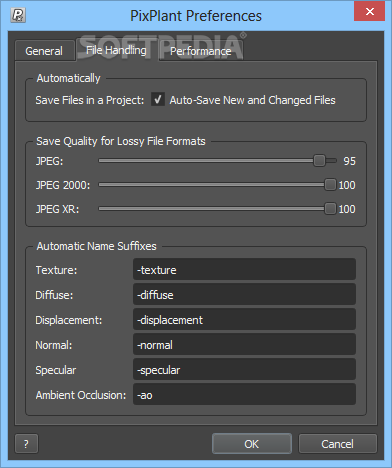Click the Normal suffix input field
The height and width of the screenshot is (468, 392).
pos(244,344)
